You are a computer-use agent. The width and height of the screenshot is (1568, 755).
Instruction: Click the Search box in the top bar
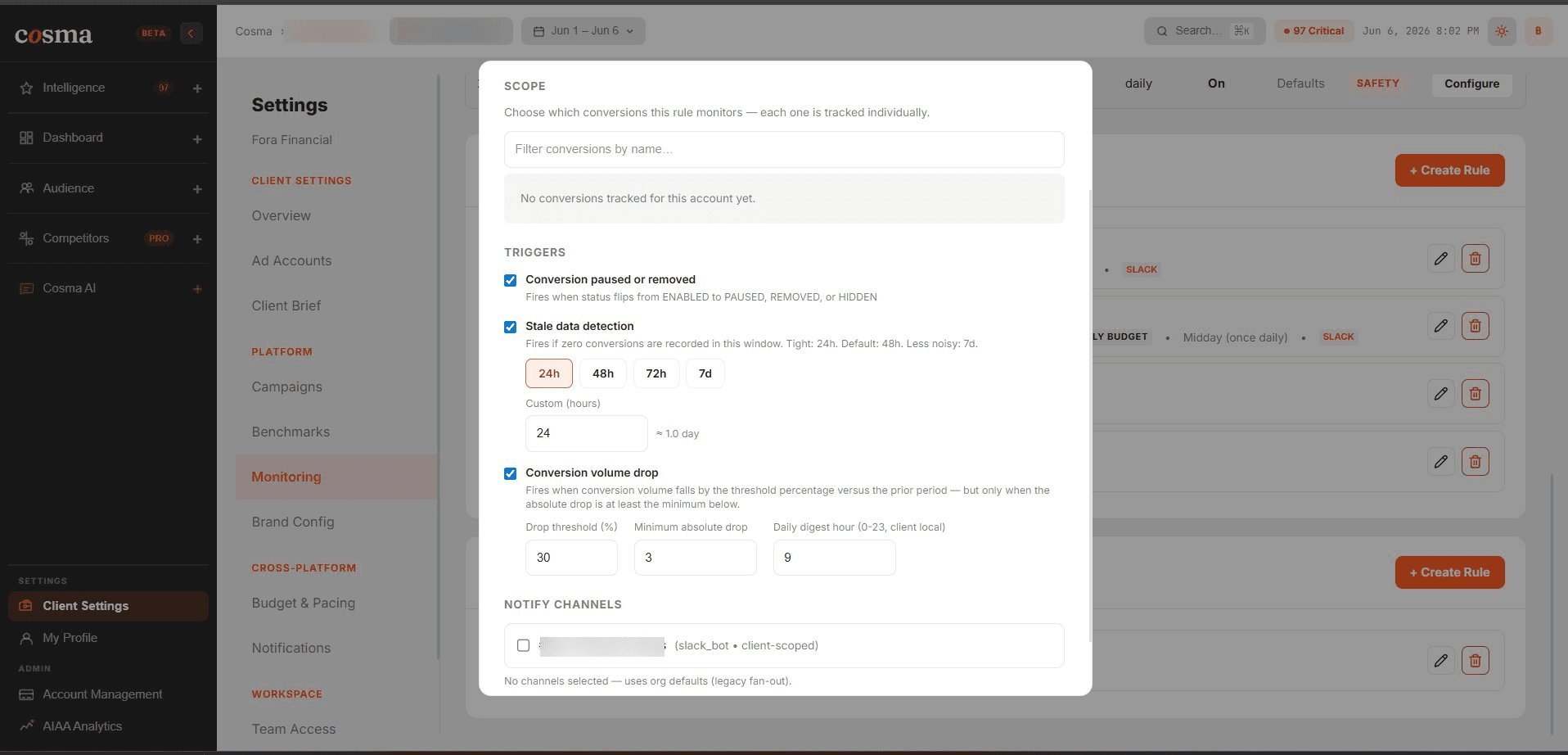click(x=1205, y=31)
